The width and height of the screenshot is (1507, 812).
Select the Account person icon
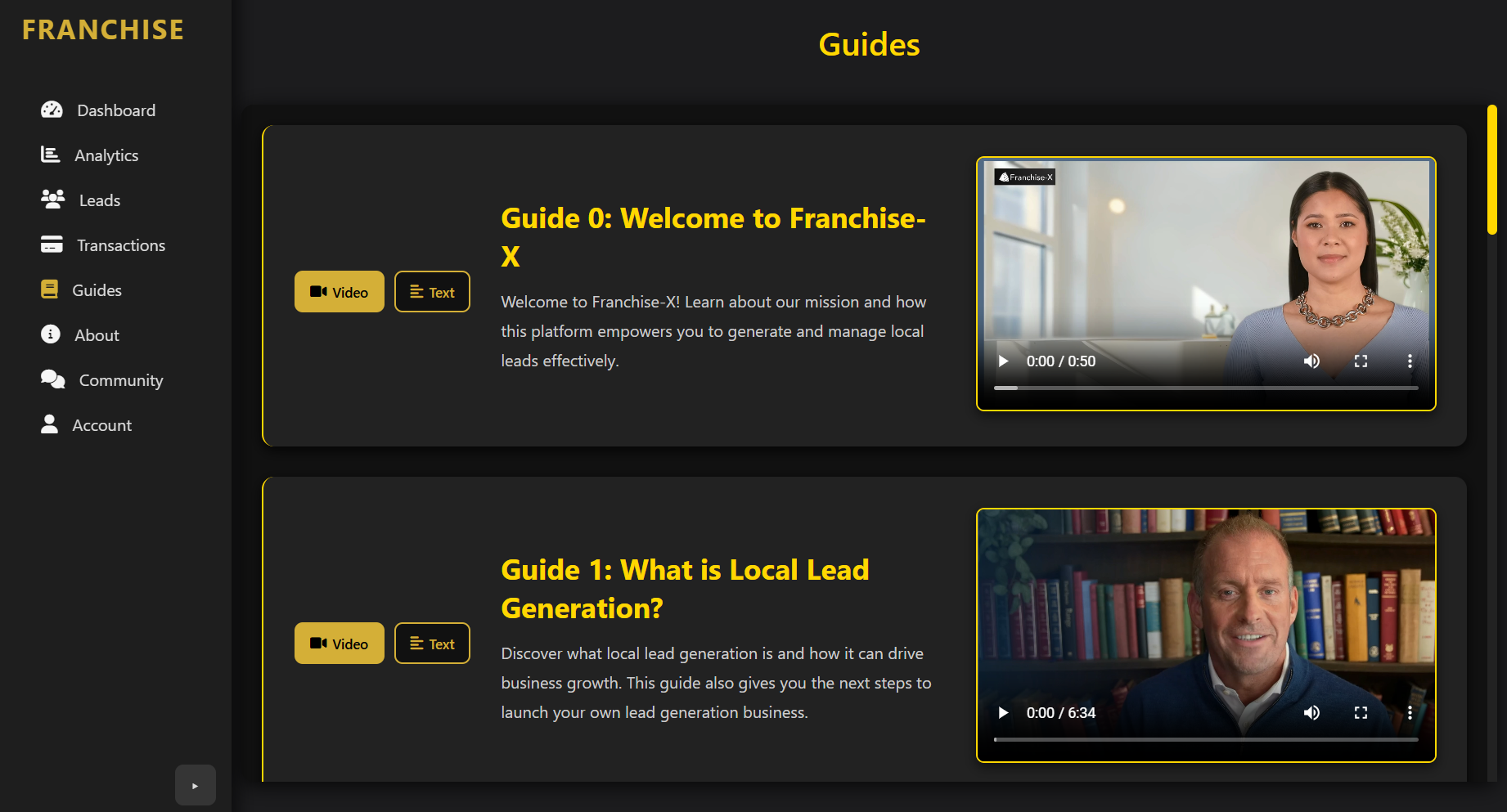[49, 424]
